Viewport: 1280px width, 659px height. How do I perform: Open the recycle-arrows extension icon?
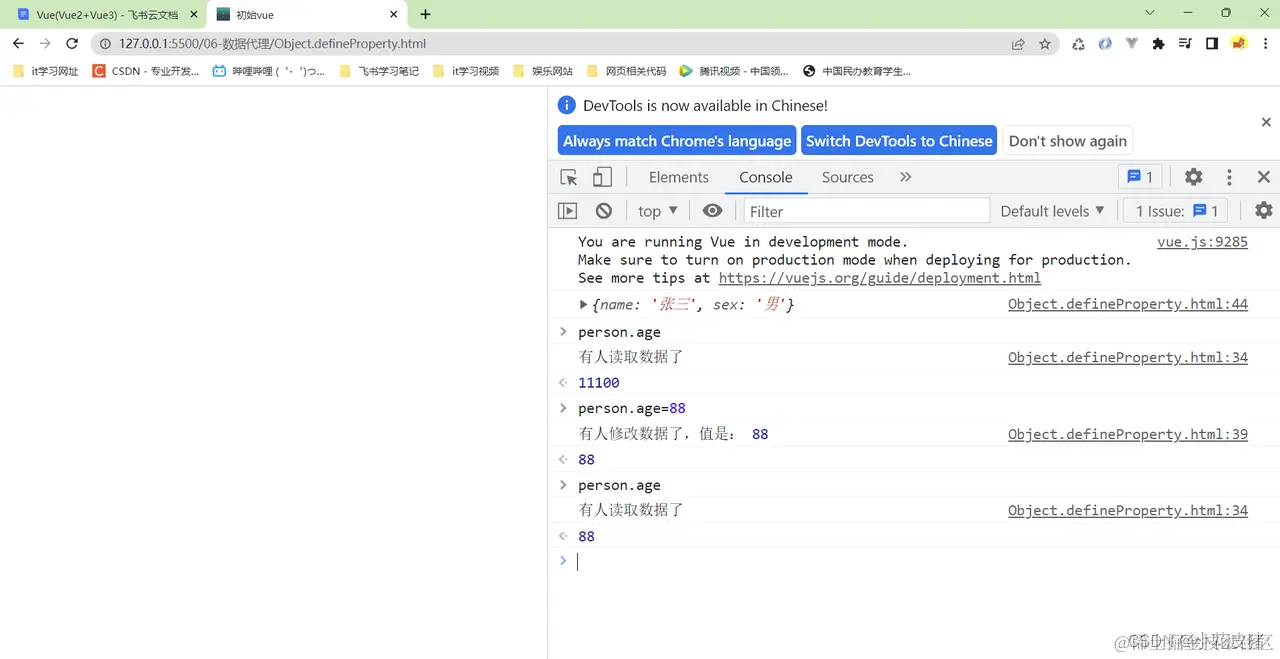[1078, 44]
